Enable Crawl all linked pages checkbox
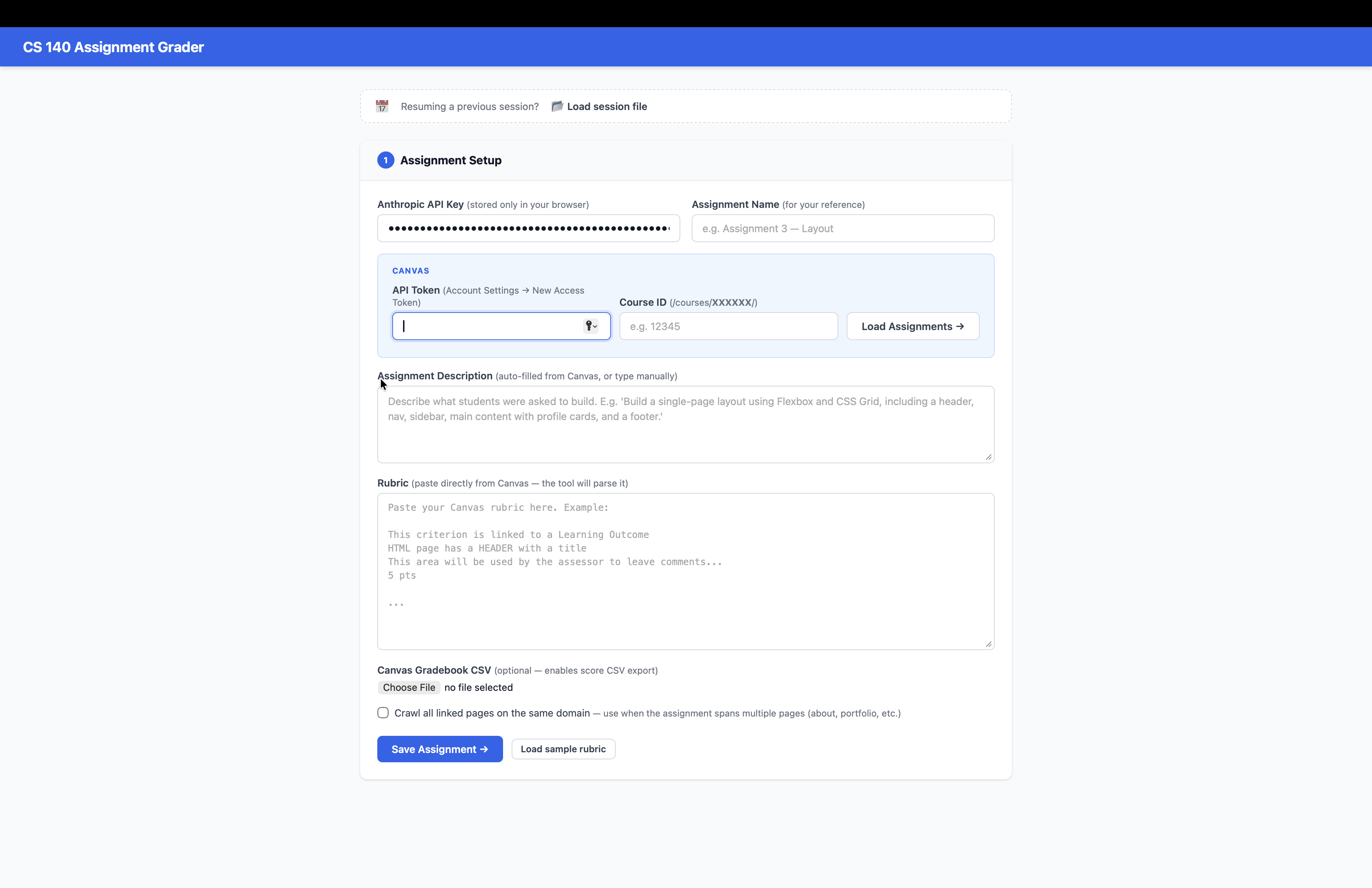This screenshot has height=888, width=1372. [383, 713]
